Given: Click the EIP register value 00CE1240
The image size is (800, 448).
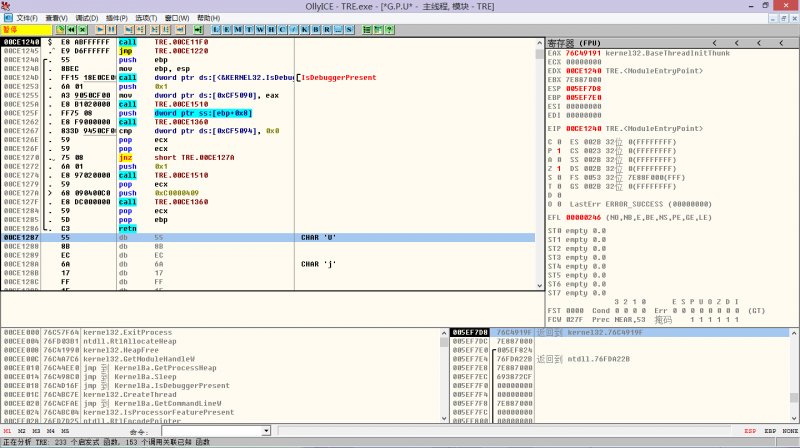Looking at the screenshot, I should click(583, 129).
